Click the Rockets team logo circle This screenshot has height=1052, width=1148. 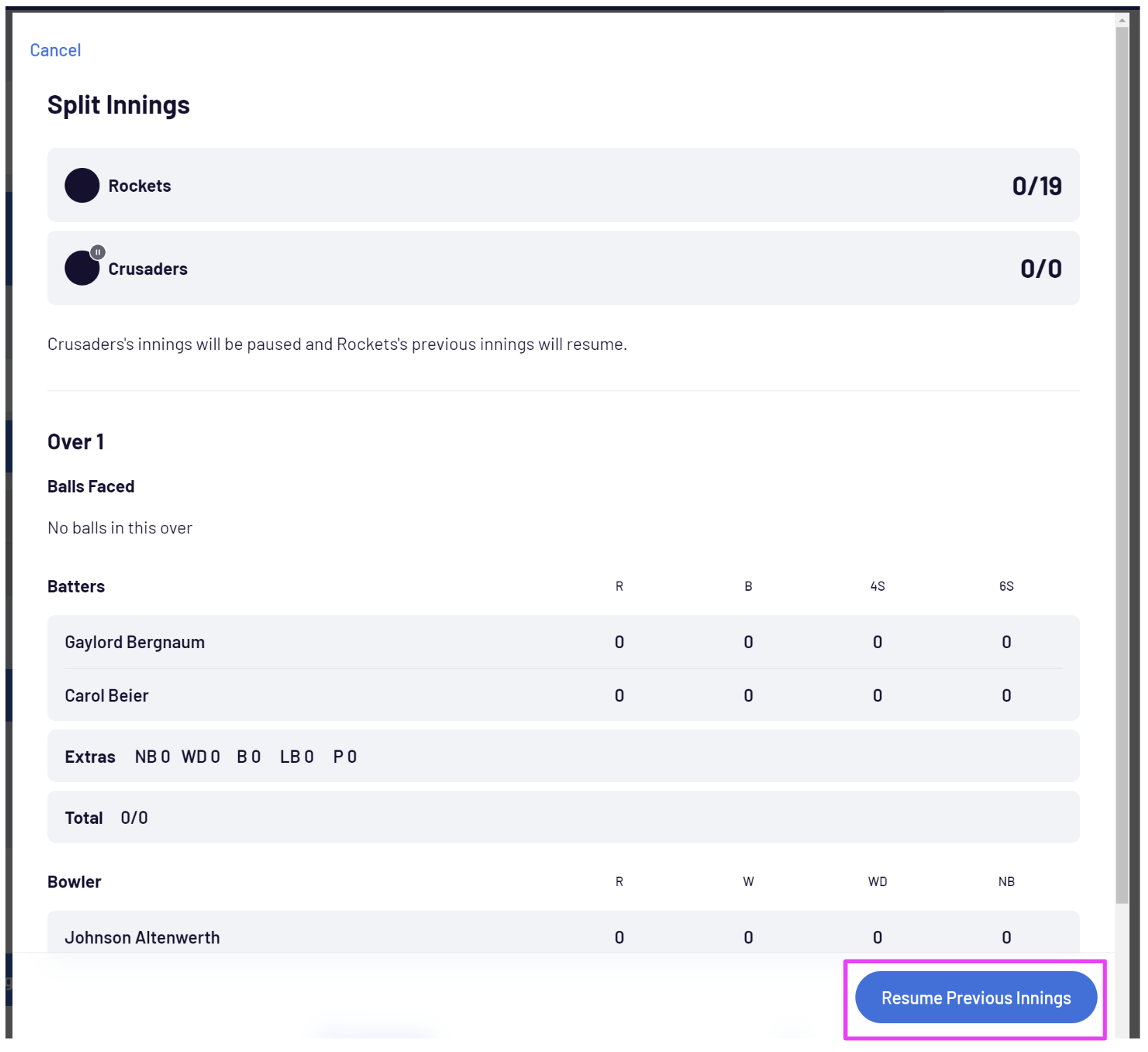click(x=82, y=185)
